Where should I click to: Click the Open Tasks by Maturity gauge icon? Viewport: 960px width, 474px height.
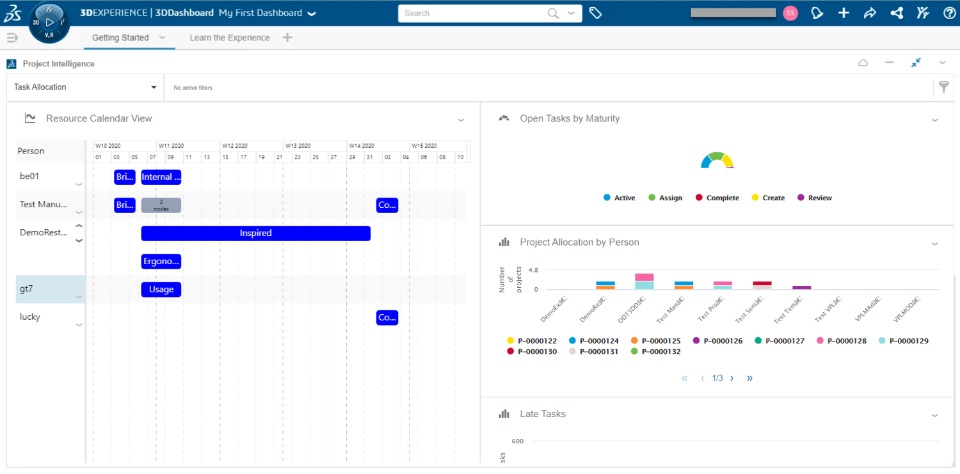504,118
